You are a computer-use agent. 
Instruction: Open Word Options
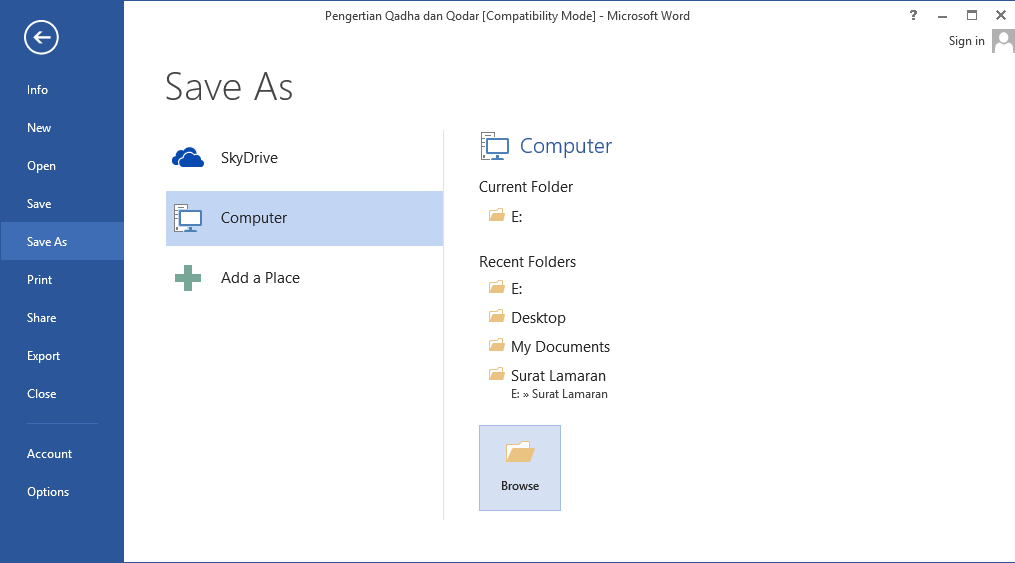click(x=48, y=492)
